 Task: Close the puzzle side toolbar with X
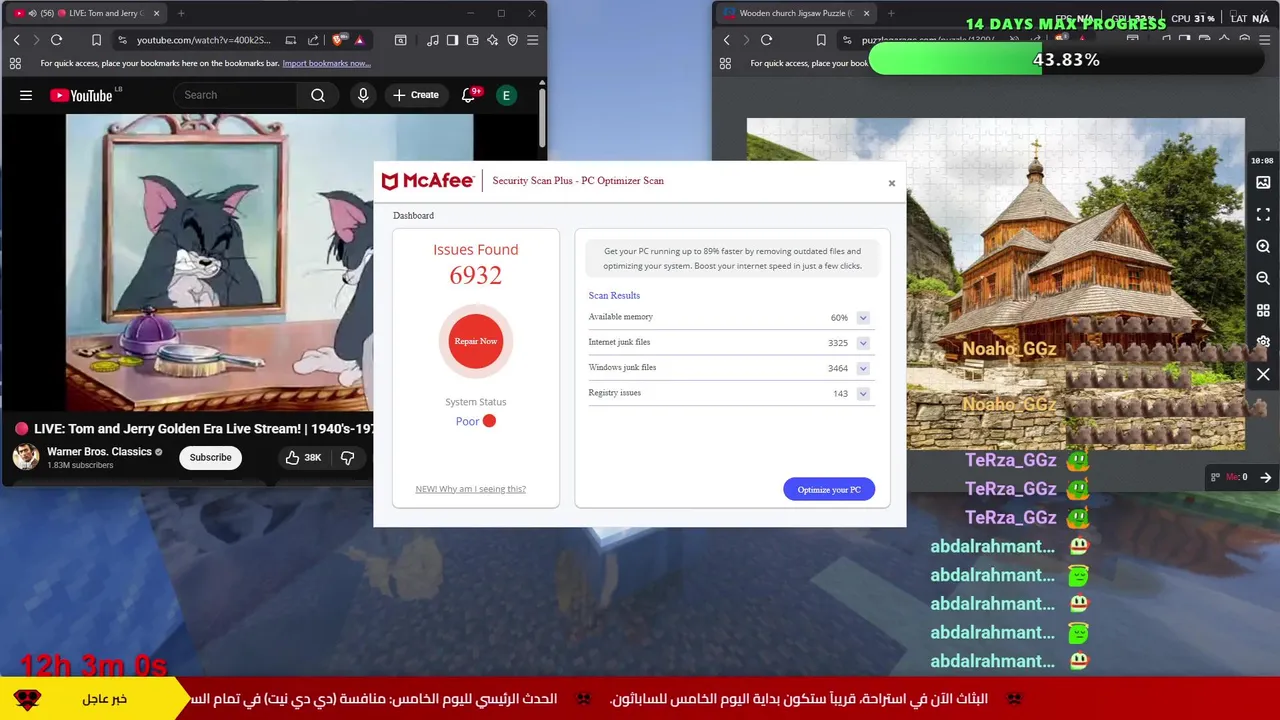pos(1263,374)
